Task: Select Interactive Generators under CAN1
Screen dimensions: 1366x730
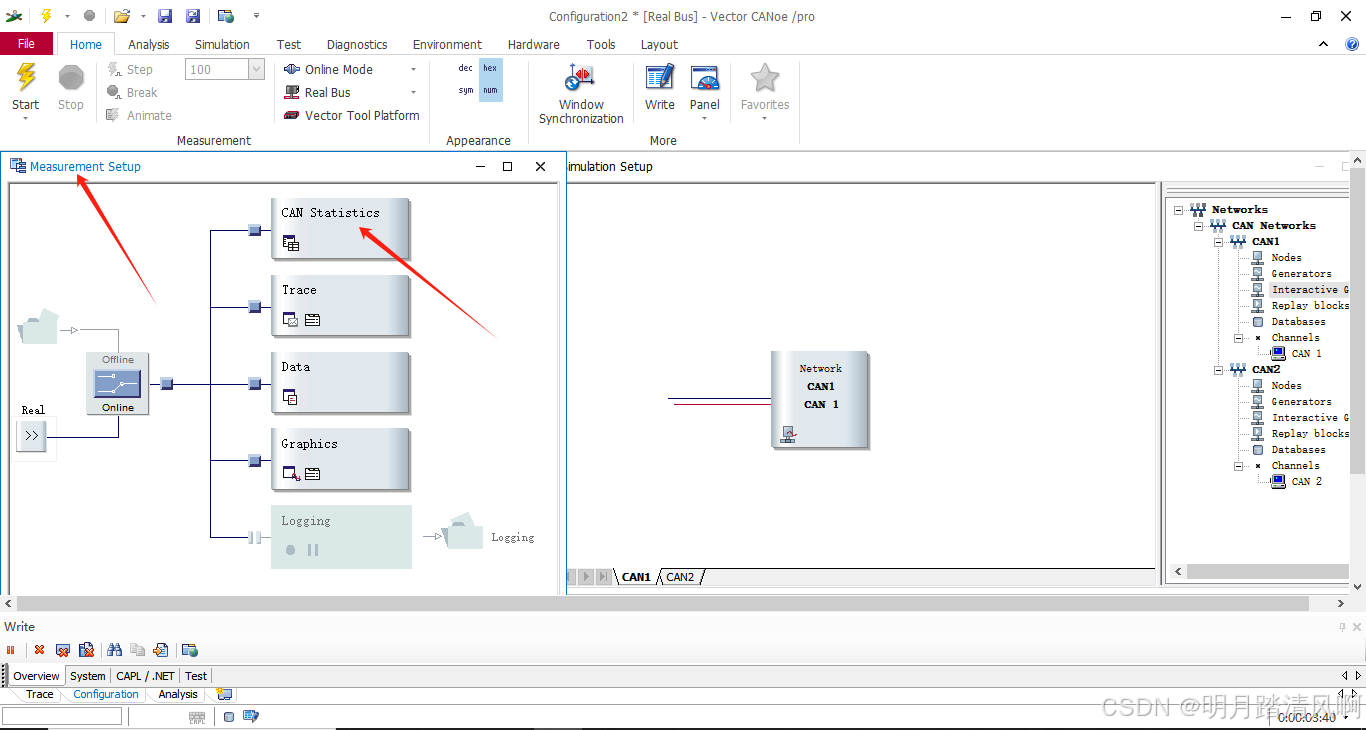Action: [1310, 290]
